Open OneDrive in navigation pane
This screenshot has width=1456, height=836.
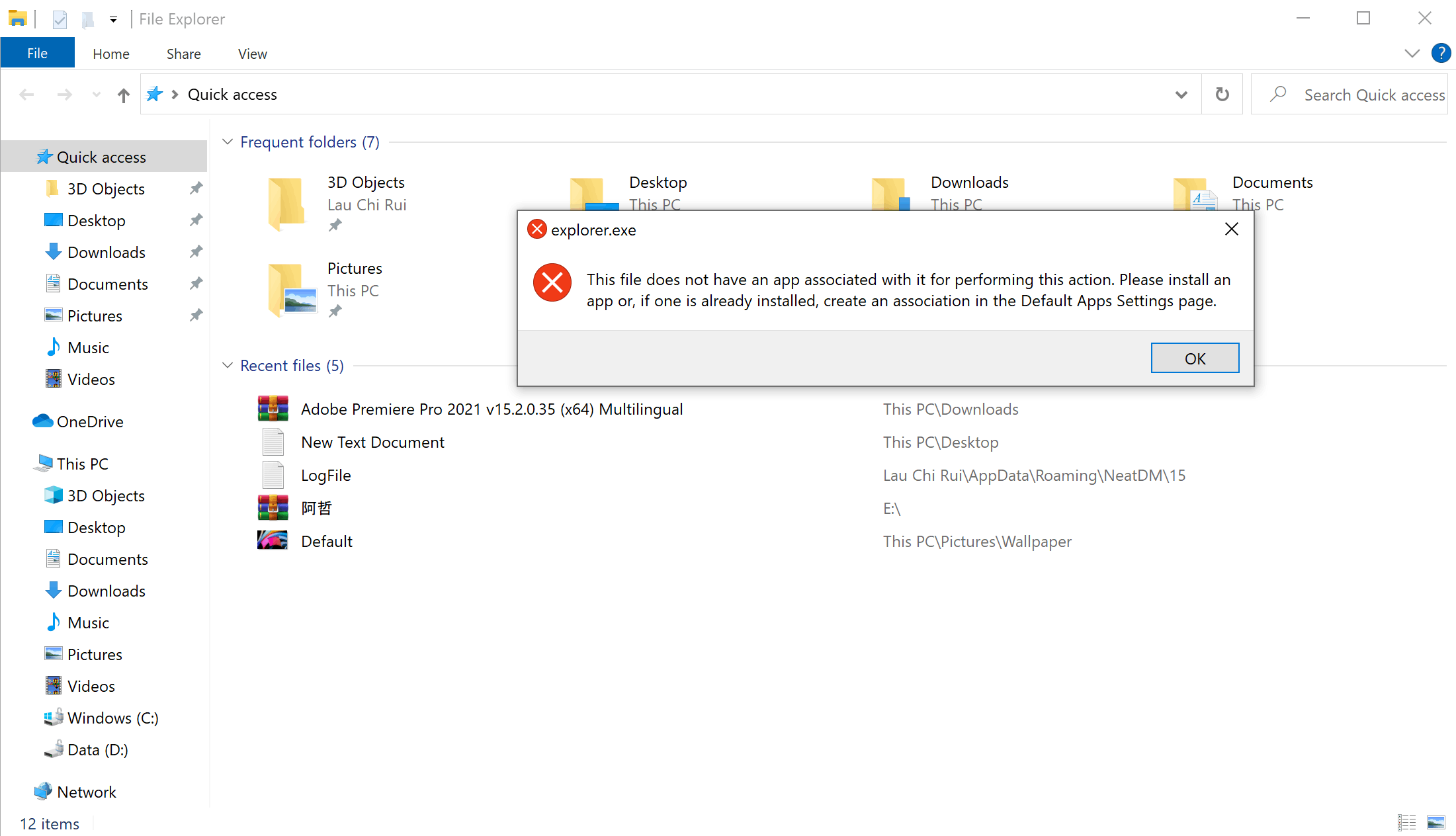(89, 421)
